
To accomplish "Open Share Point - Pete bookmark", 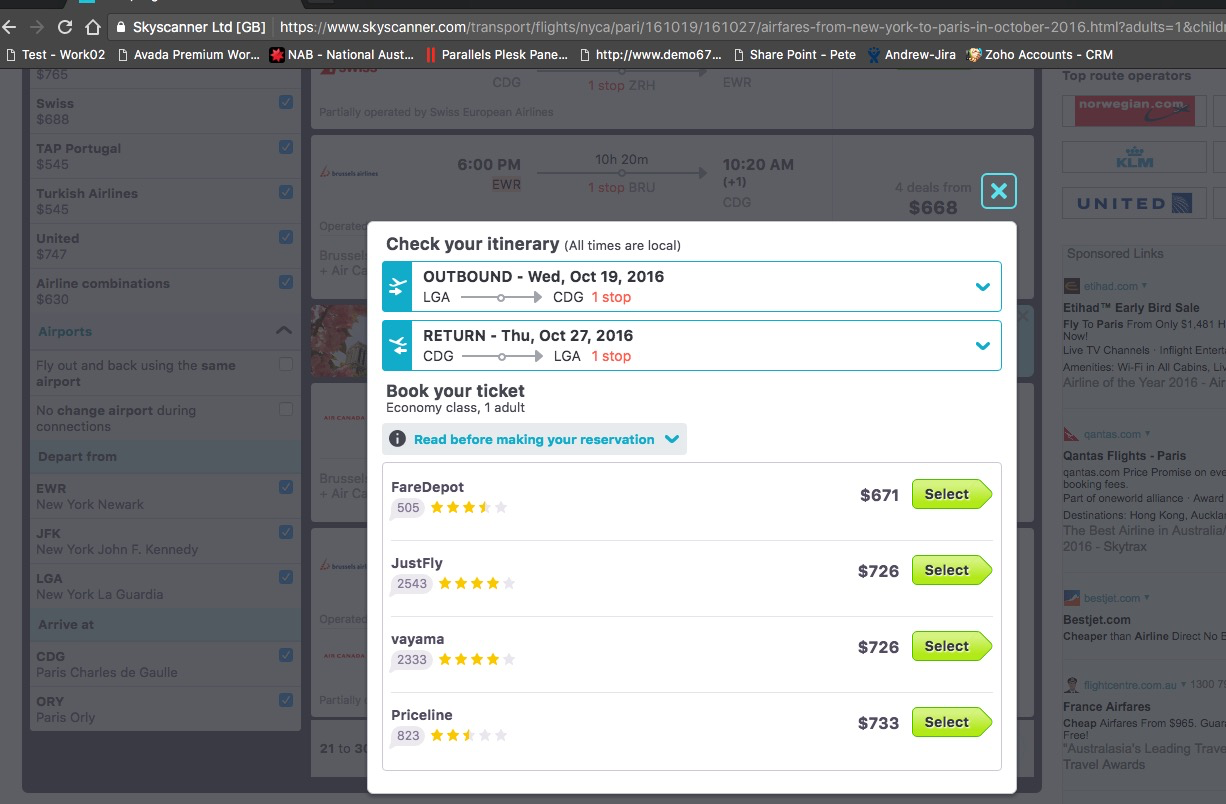I will coord(795,55).
